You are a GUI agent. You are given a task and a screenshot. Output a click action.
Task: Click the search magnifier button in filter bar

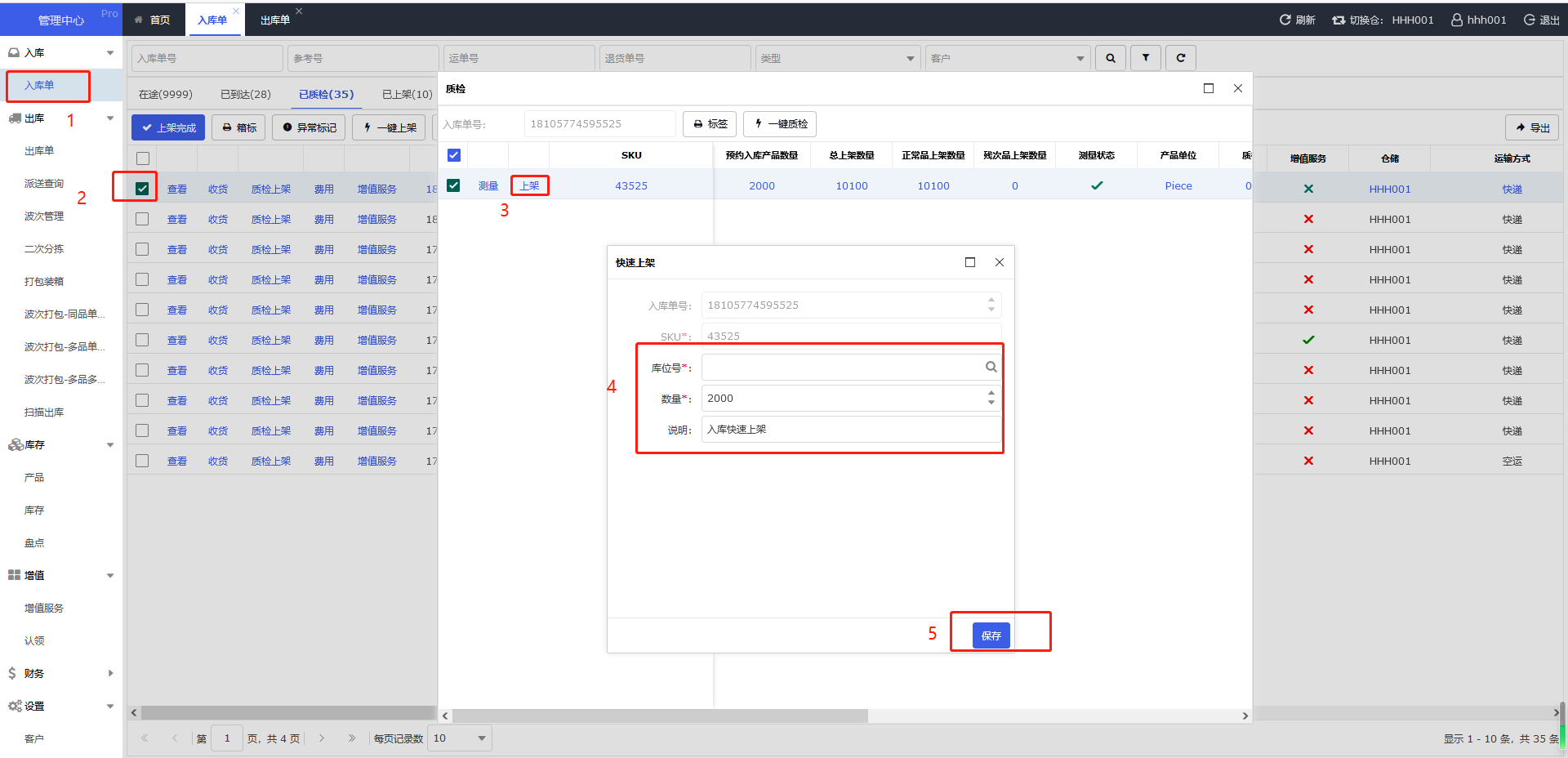[x=1111, y=58]
